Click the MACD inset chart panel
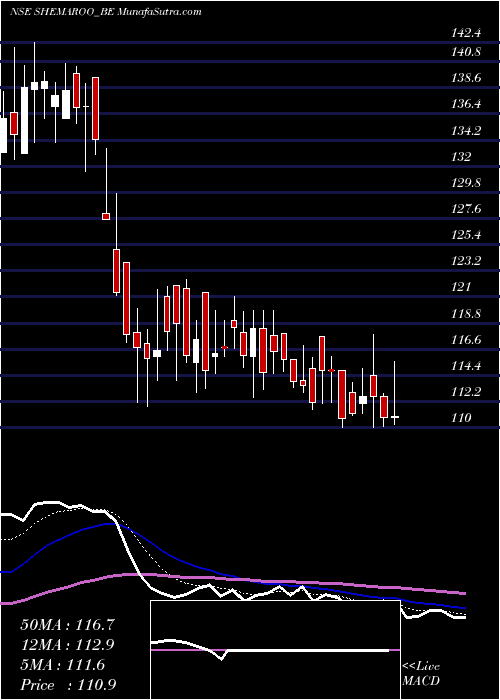500x700 pixels. click(275, 650)
